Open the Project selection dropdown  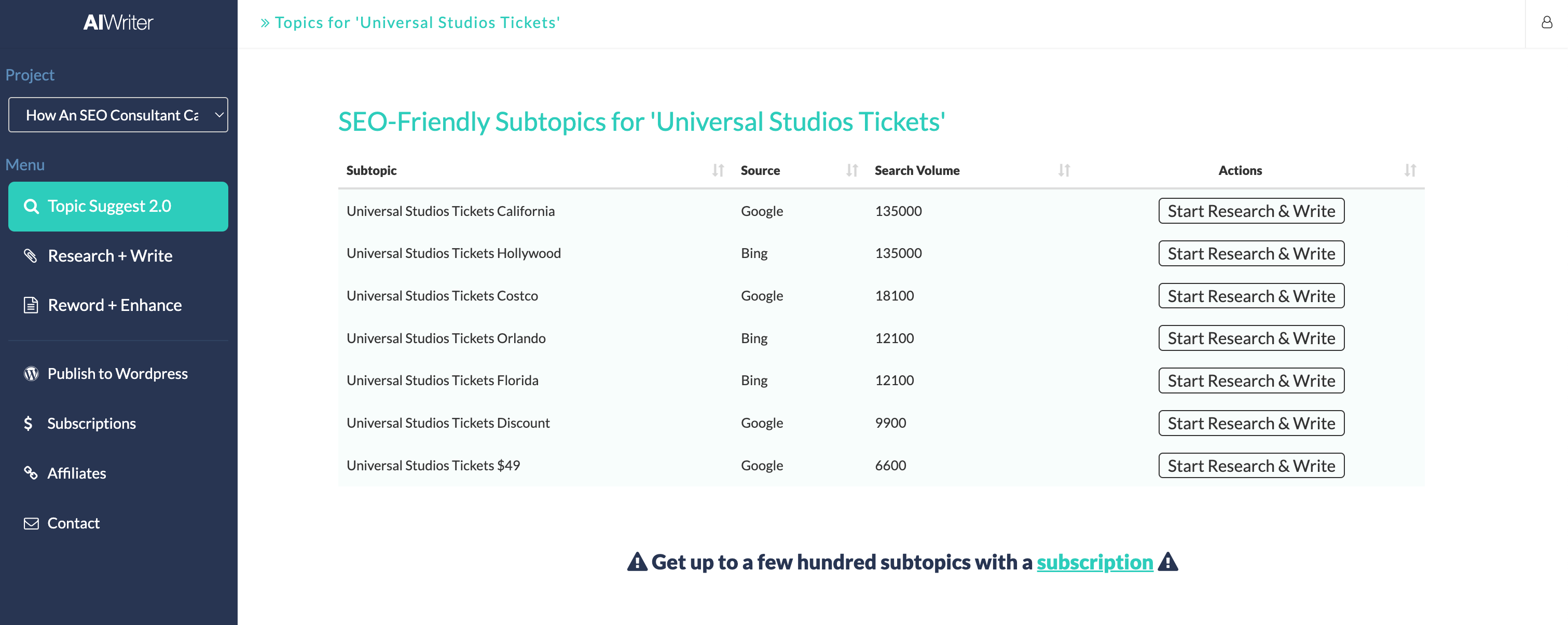(118, 115)
